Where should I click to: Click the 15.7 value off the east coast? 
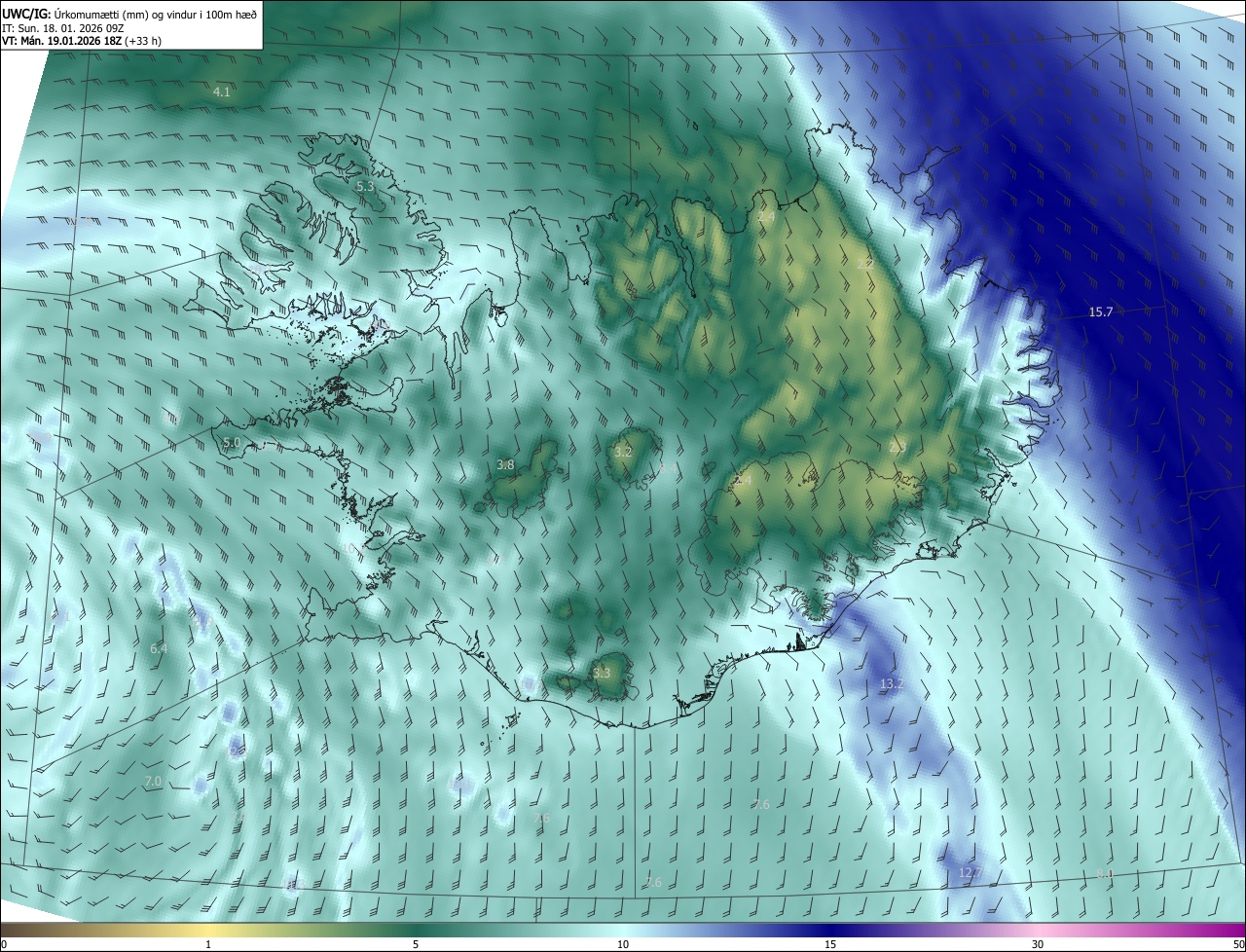[1100, 311]
